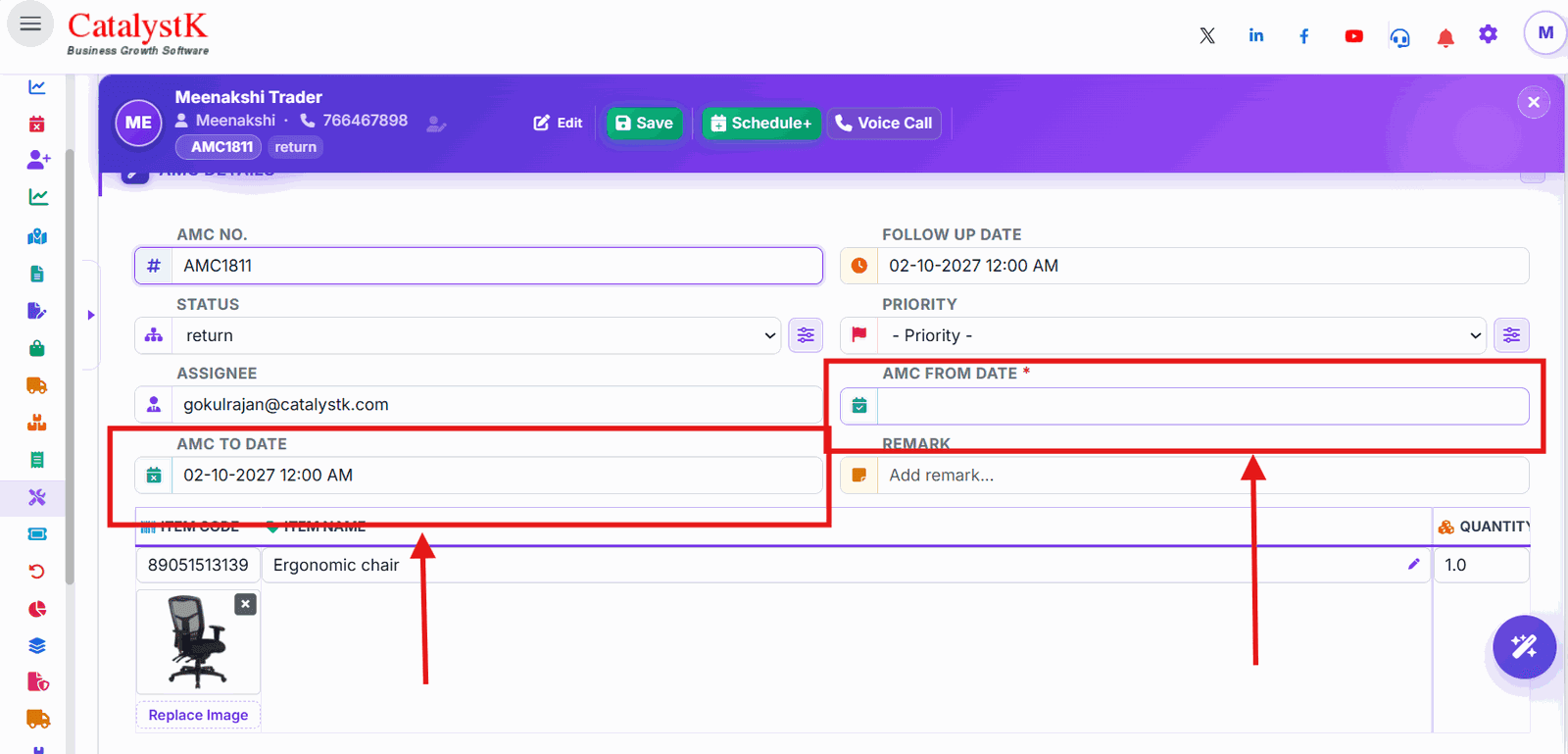The height and width of the screenshot is (754, 1568).
Task: Open the pie chart sidebar icon
Action: click(x=37, y=609)
